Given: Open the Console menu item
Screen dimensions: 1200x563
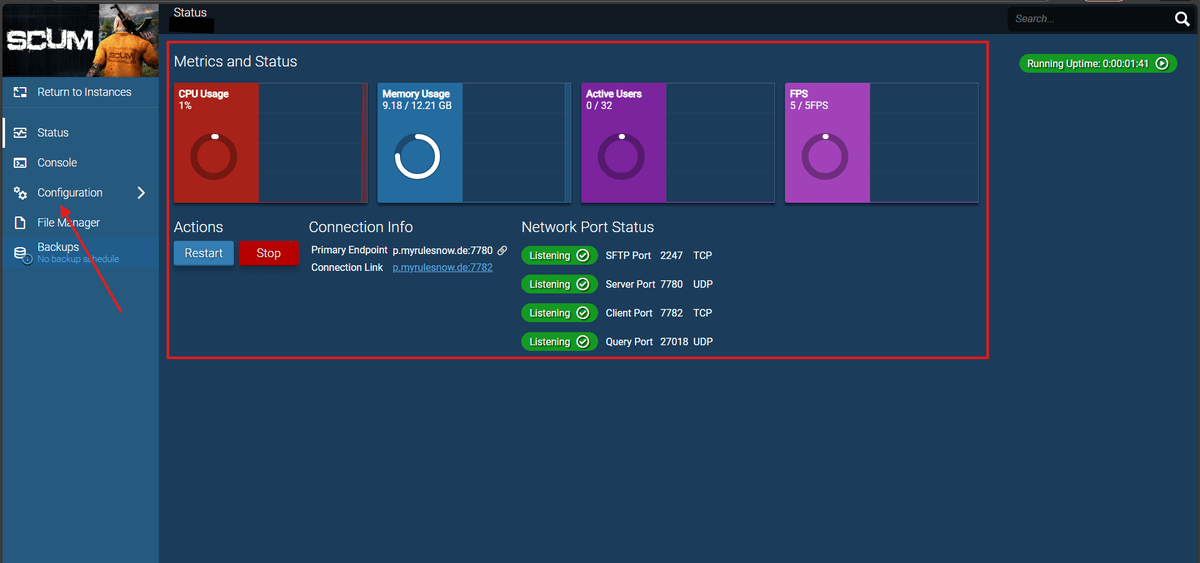Looking at the screenshot, I should point(57,163).
